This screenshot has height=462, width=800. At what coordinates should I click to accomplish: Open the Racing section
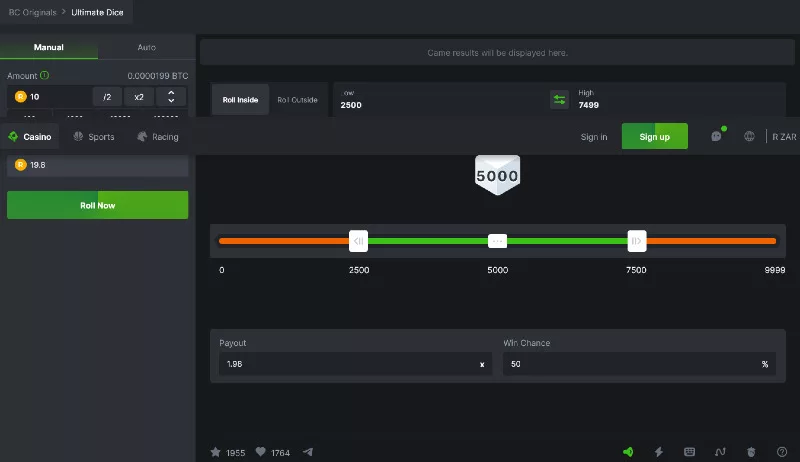[x=158, y=137]
